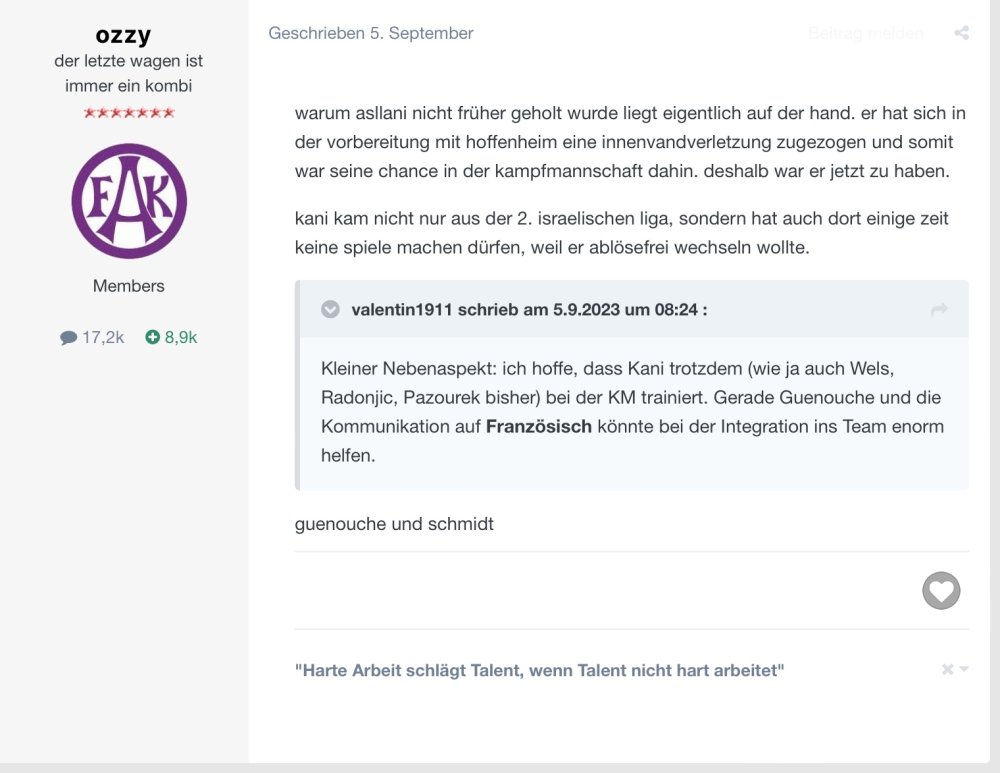
Task: Collapse the valentin1911 quote block
Action: tap(330, 310)
